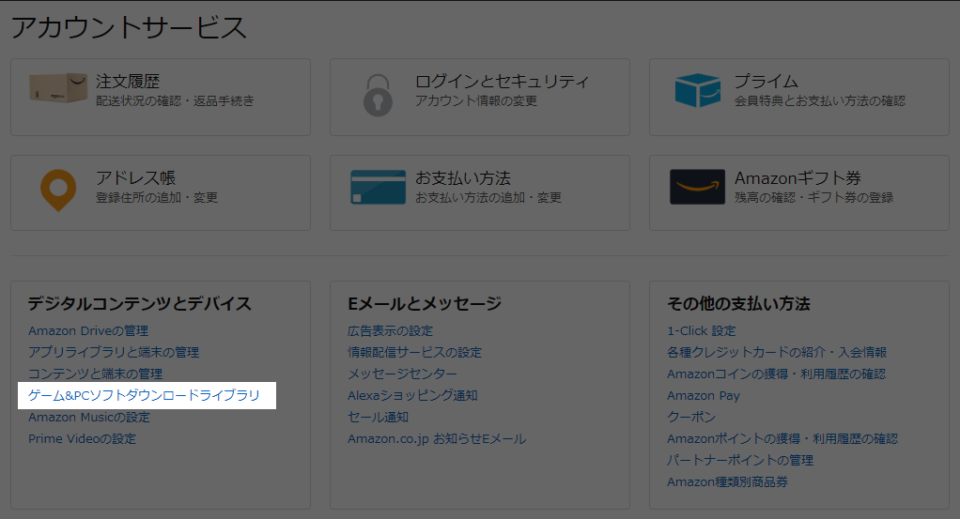Open Amazon Driveの管理 link

88,330
